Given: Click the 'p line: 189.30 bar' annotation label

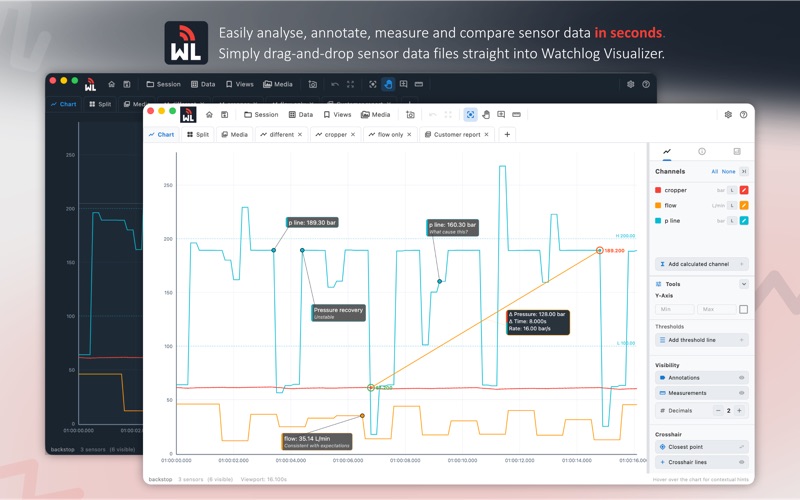Looking at the screenshot, I should point(312,222).
